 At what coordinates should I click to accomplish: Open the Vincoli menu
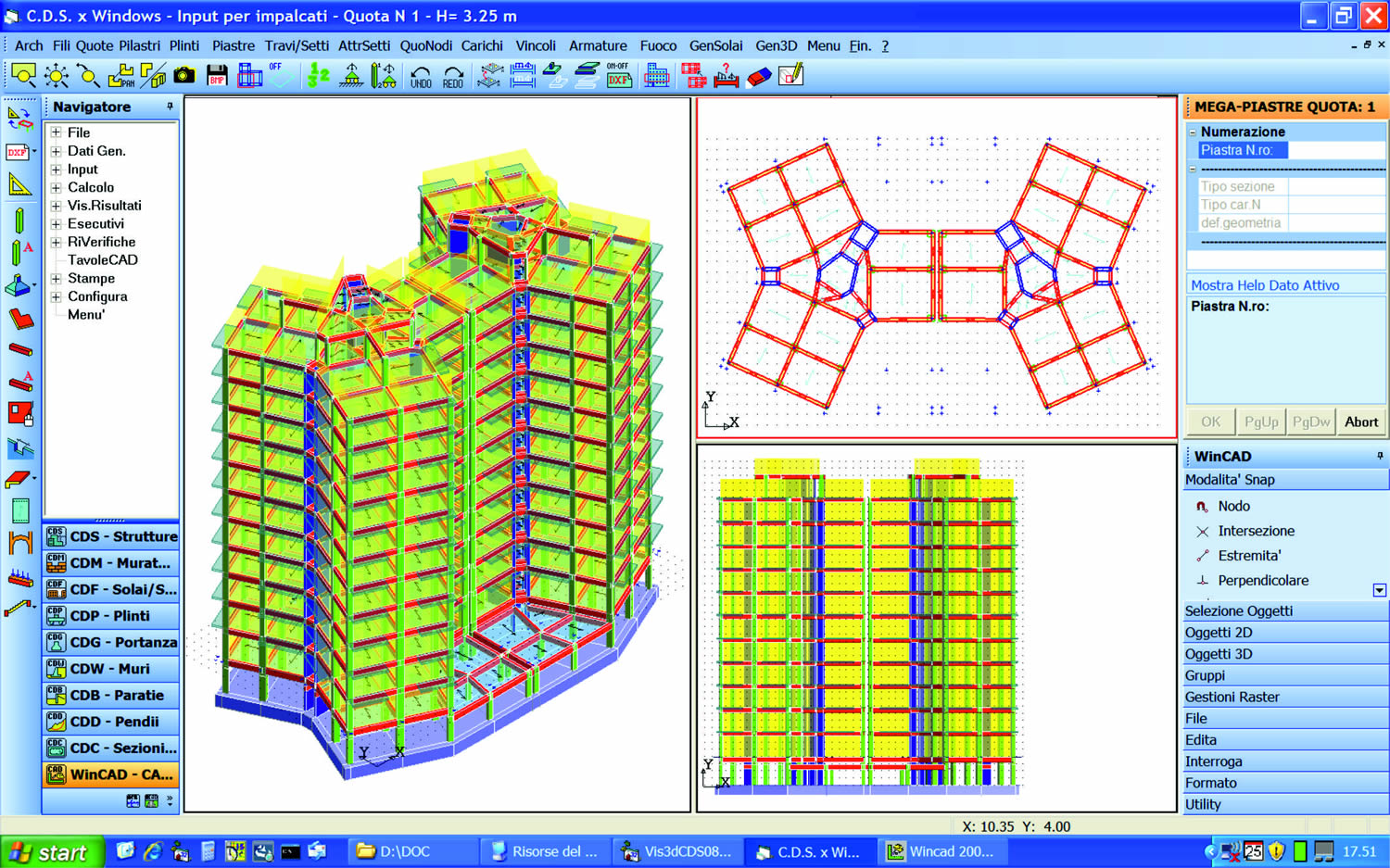pos(536,45)
